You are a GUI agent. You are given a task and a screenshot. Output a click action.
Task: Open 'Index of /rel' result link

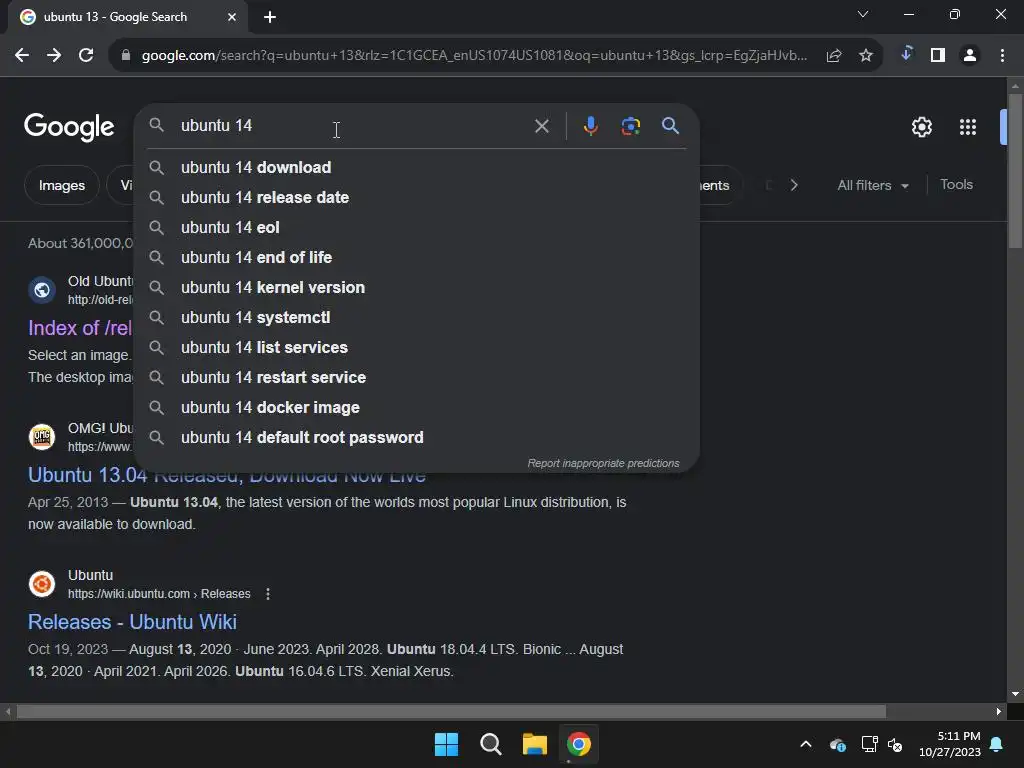click(x=80, y=328)
